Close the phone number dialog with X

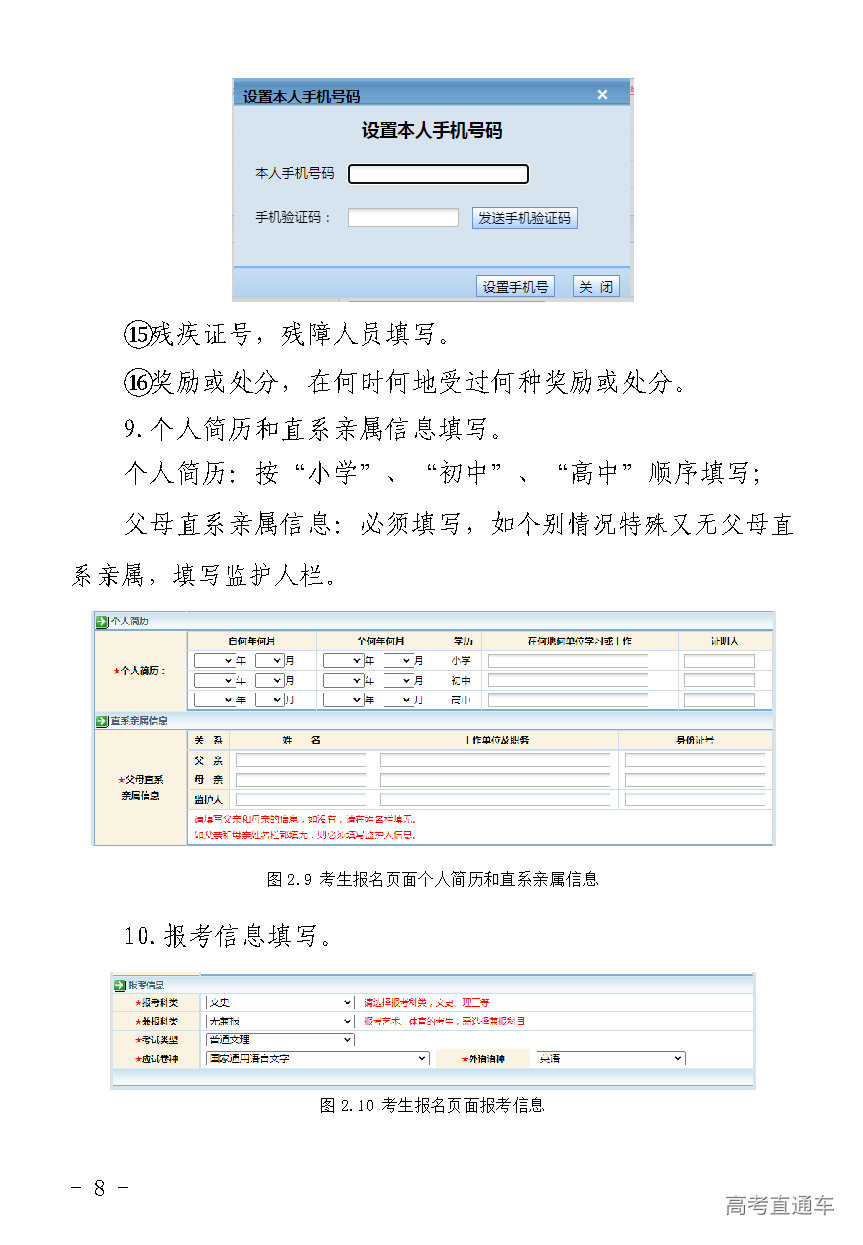(x=602, y=95)
